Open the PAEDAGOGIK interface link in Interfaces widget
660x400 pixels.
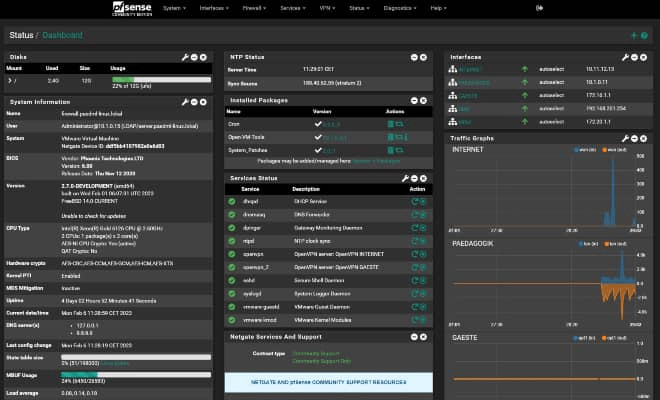(474, 83)
